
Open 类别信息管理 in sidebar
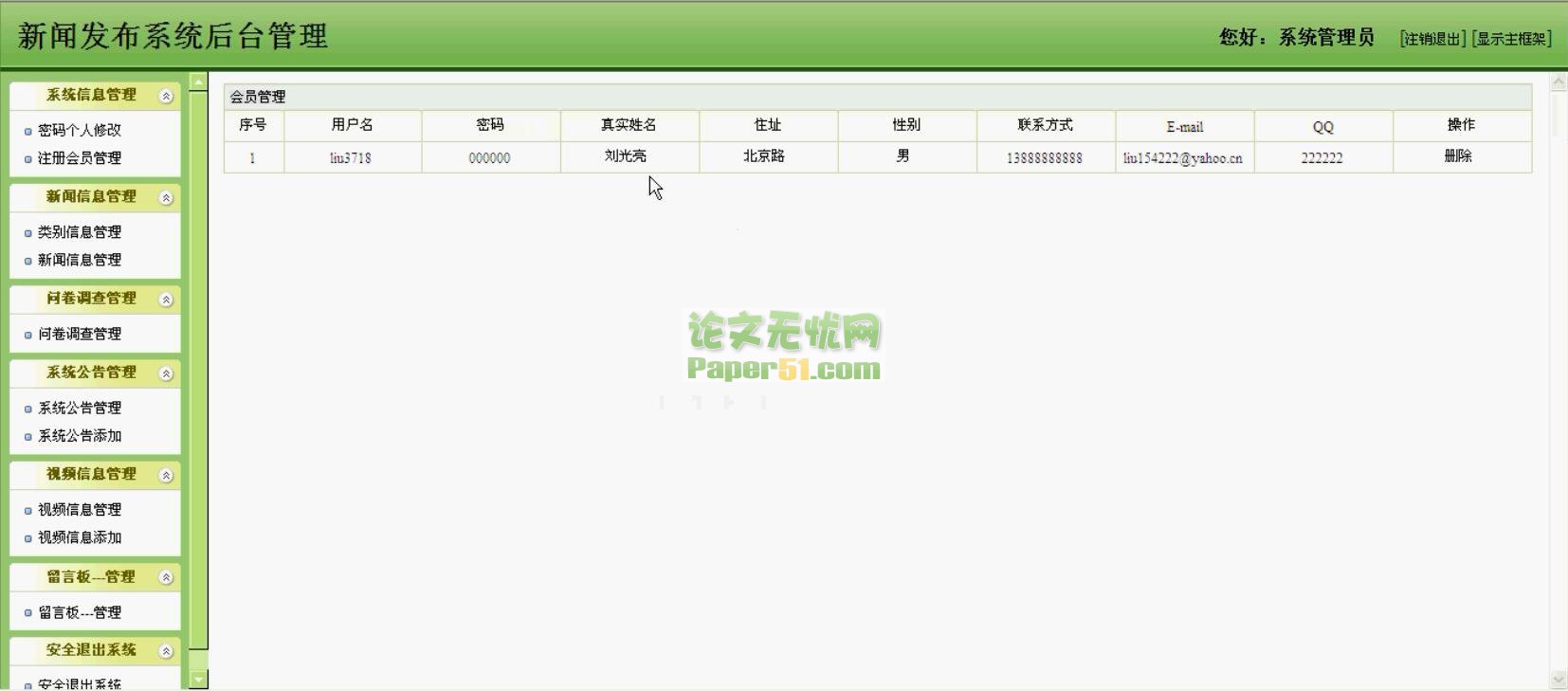click(80, 231)
